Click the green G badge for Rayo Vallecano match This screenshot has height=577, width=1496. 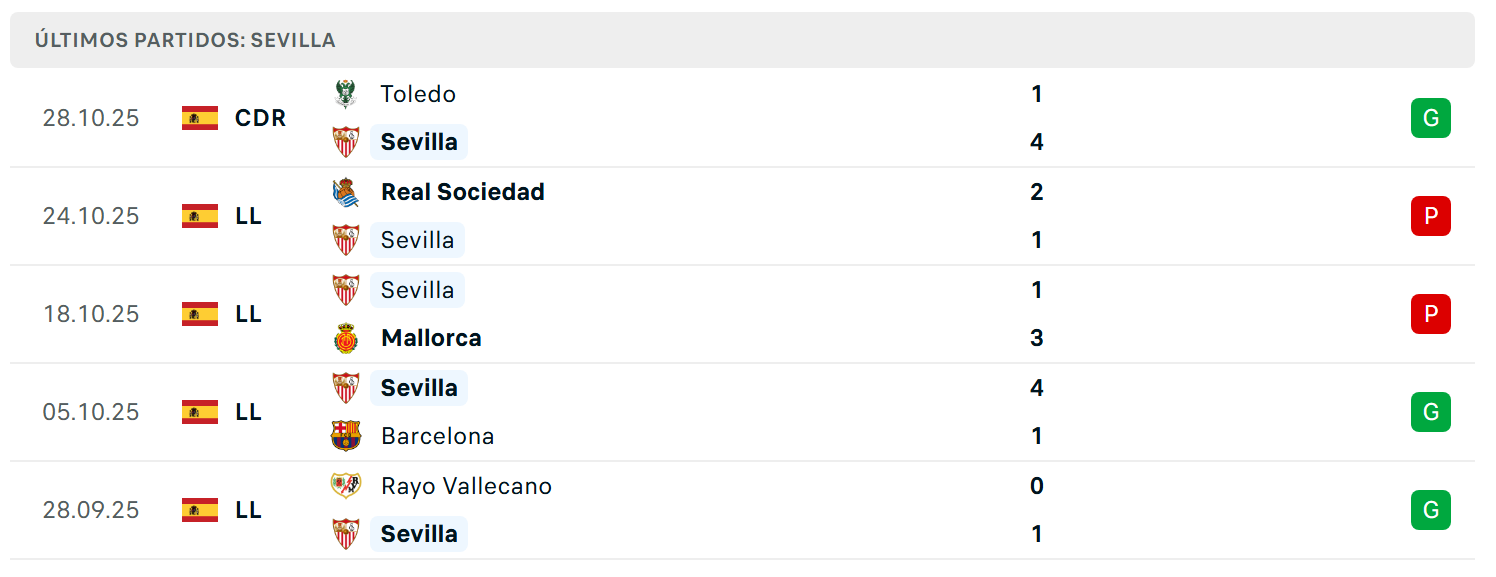click(1431, 510)
